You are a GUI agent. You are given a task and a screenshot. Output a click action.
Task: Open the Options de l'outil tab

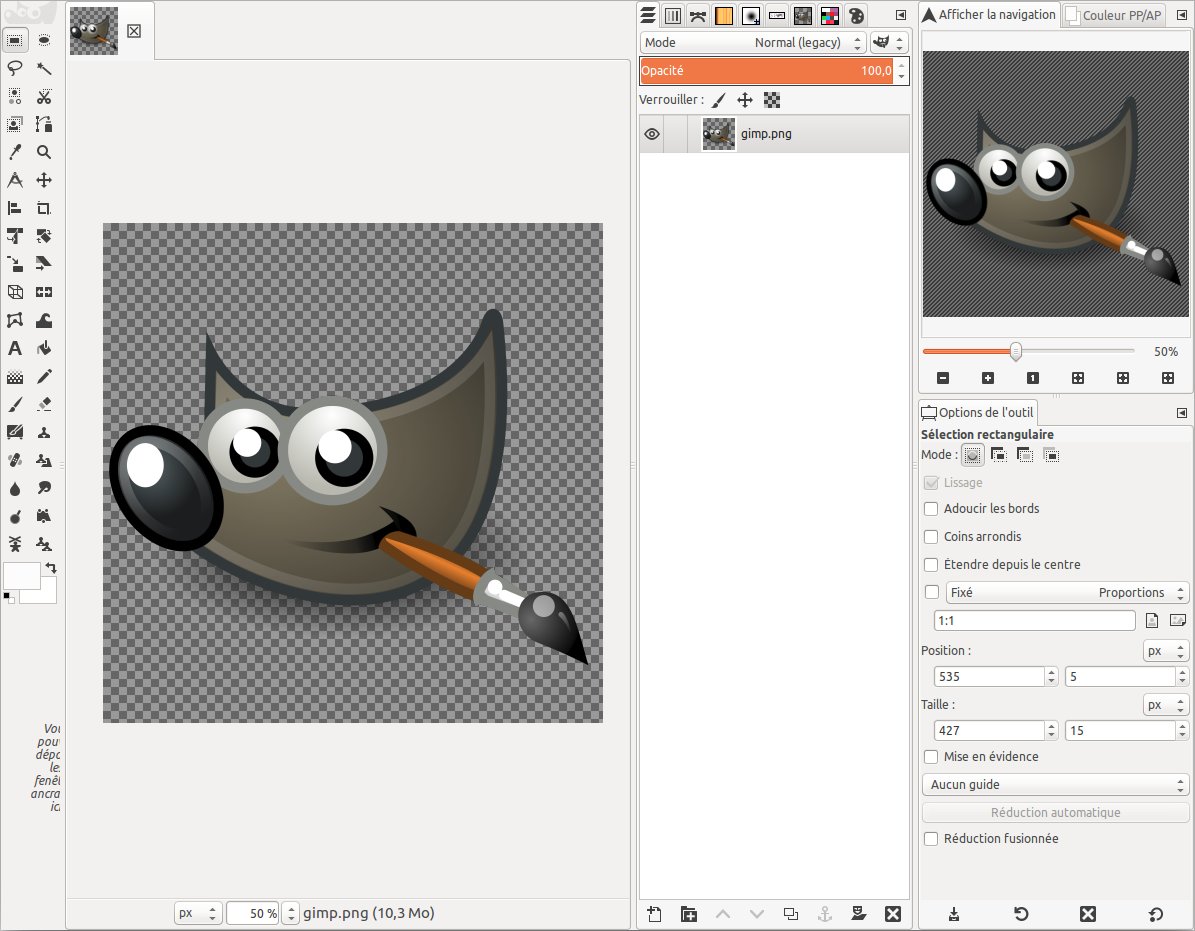[978, 412]
